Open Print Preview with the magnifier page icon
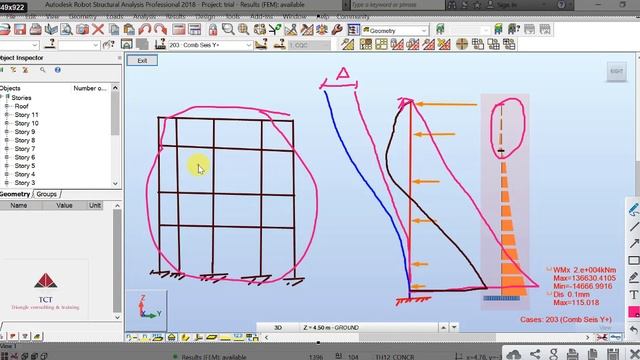640x360 pixels. (x=67, y=29)
